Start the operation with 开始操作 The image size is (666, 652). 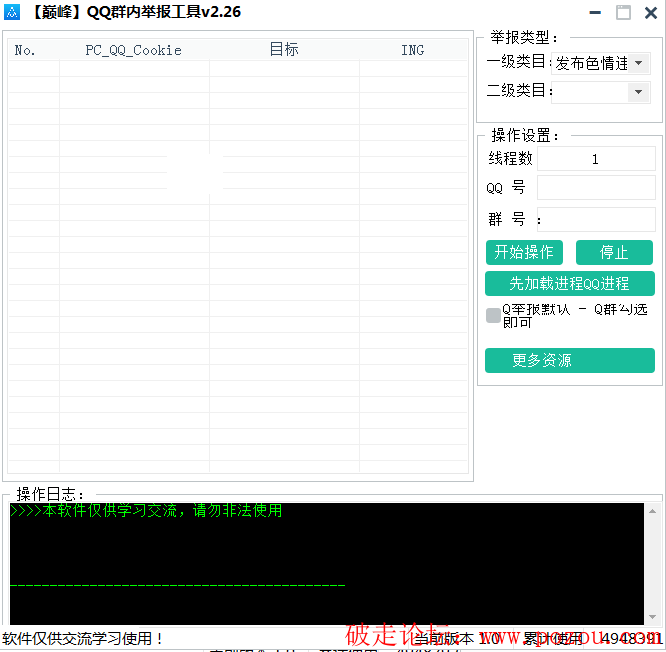coord(524,252)
